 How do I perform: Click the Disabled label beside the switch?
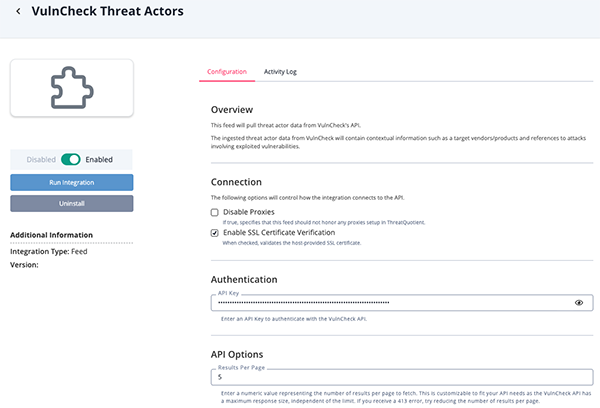coord(41,159)
